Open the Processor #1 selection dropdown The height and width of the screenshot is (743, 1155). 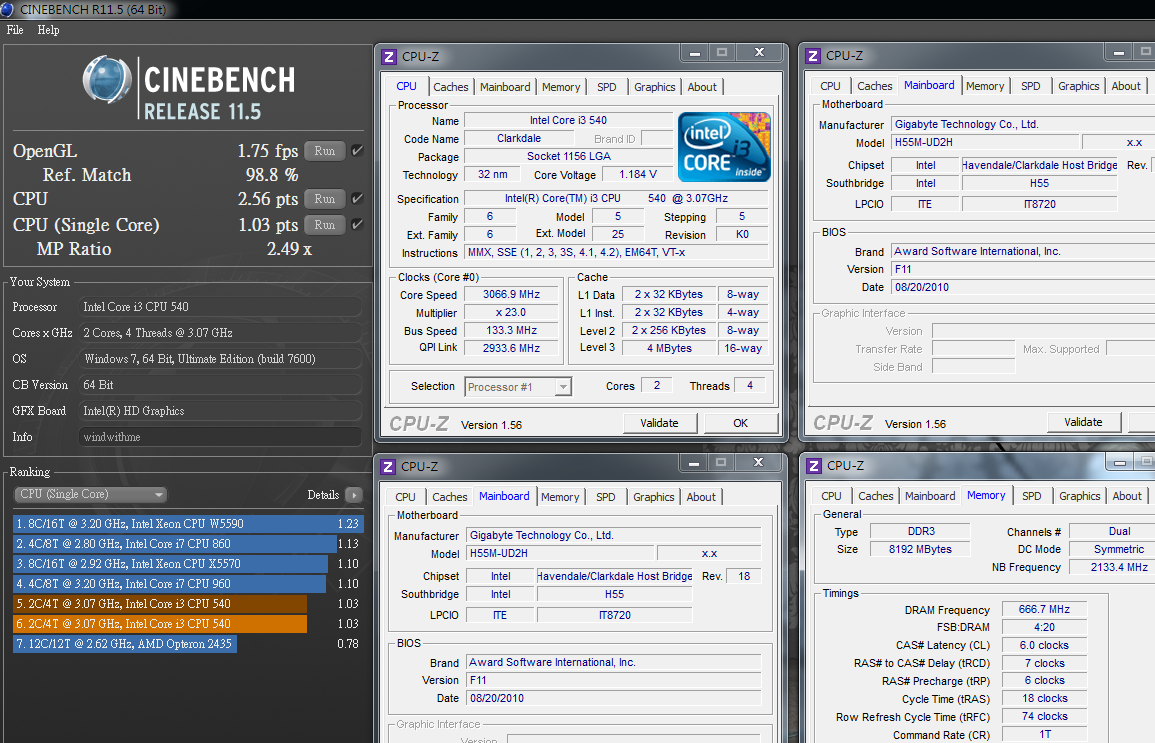(x=518, y=387)
